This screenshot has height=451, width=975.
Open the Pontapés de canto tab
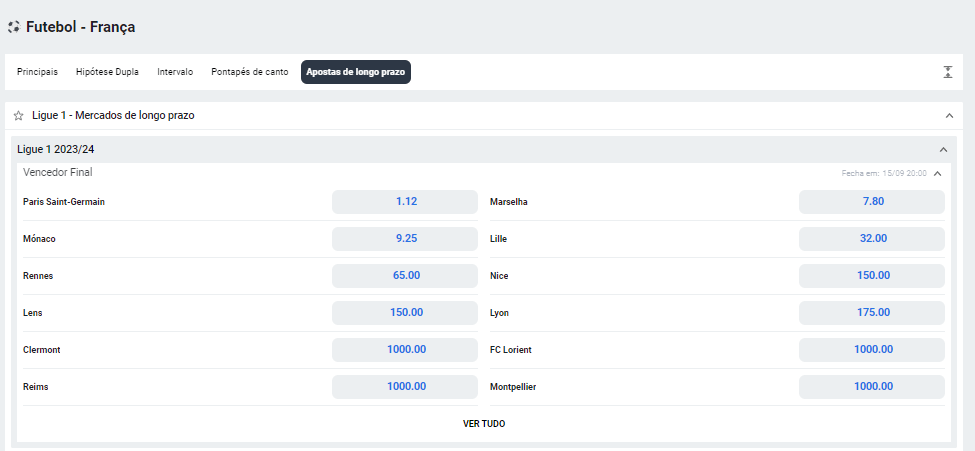[250, 72]
